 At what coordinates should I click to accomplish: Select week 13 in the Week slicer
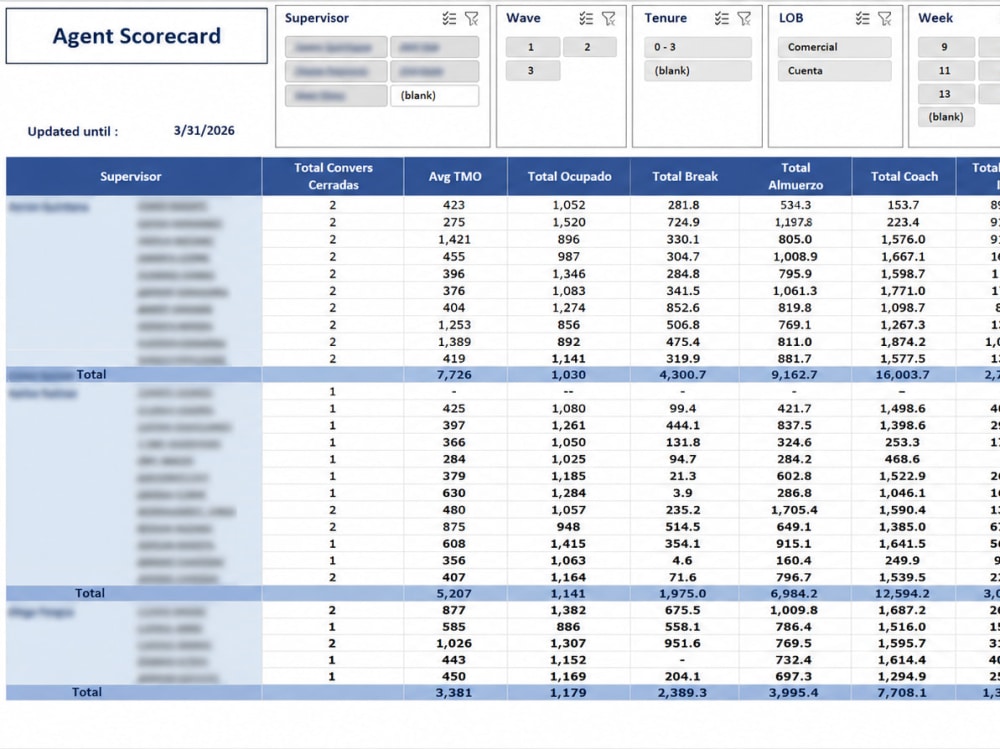click(x=946, y=94)
